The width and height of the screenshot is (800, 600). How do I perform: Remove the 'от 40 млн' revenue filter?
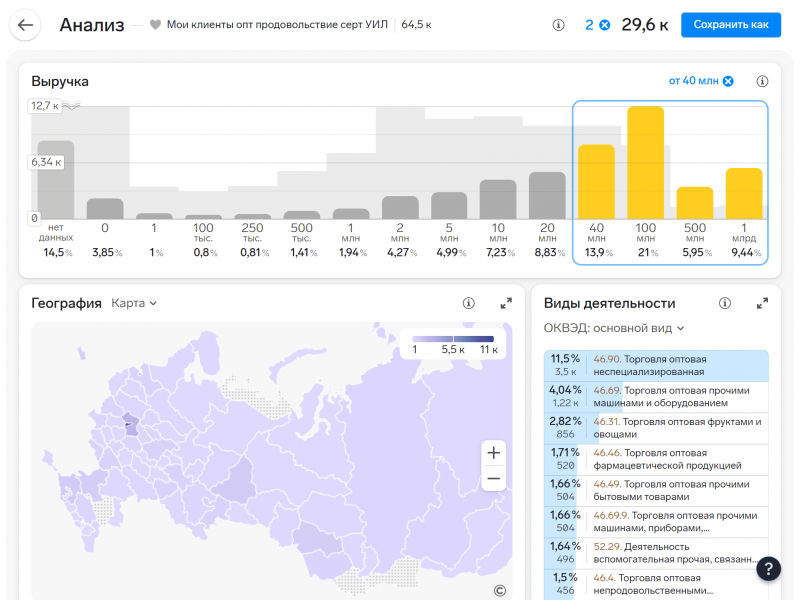(728, 81)
